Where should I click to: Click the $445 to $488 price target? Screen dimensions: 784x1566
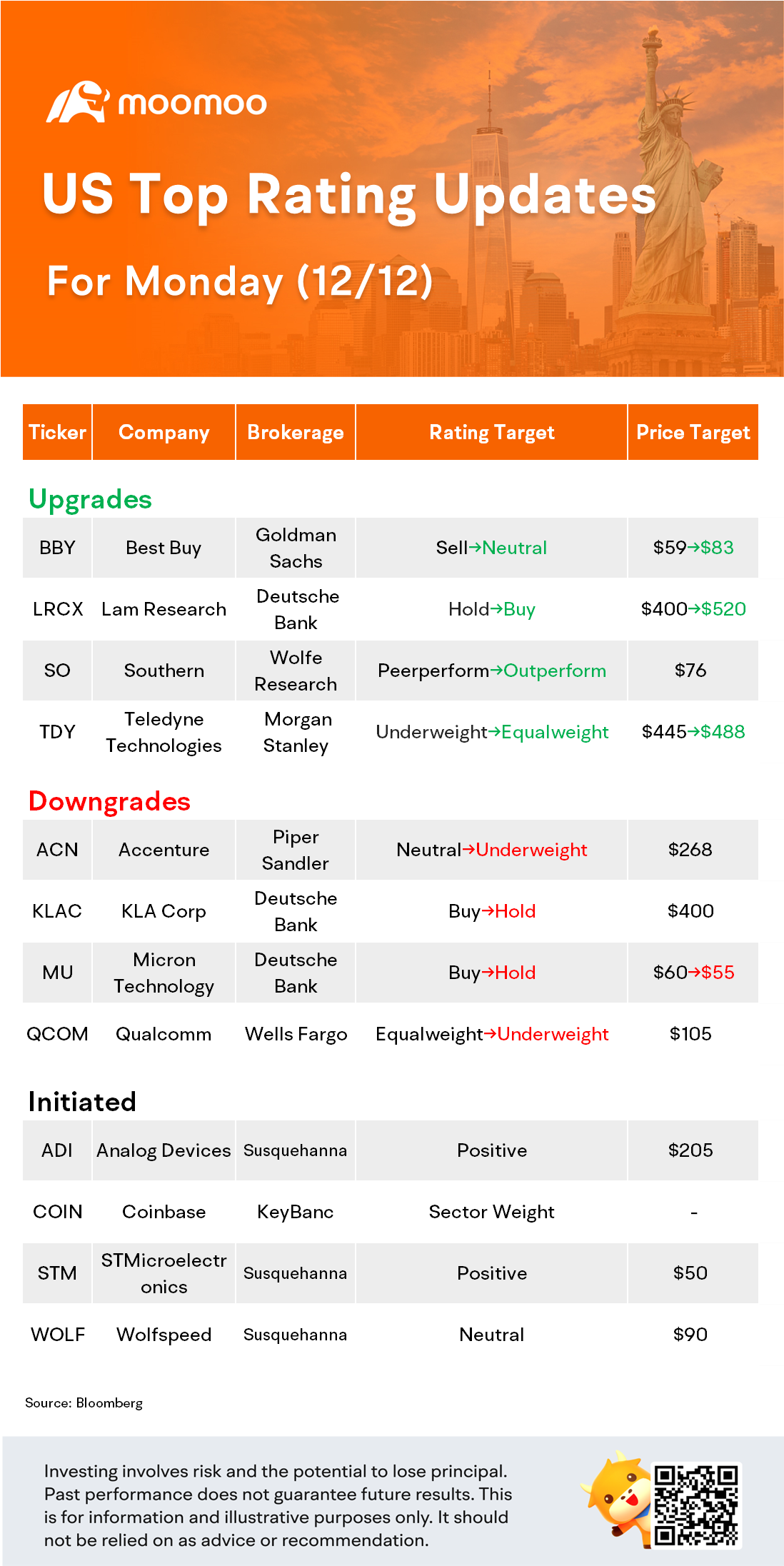693,732
